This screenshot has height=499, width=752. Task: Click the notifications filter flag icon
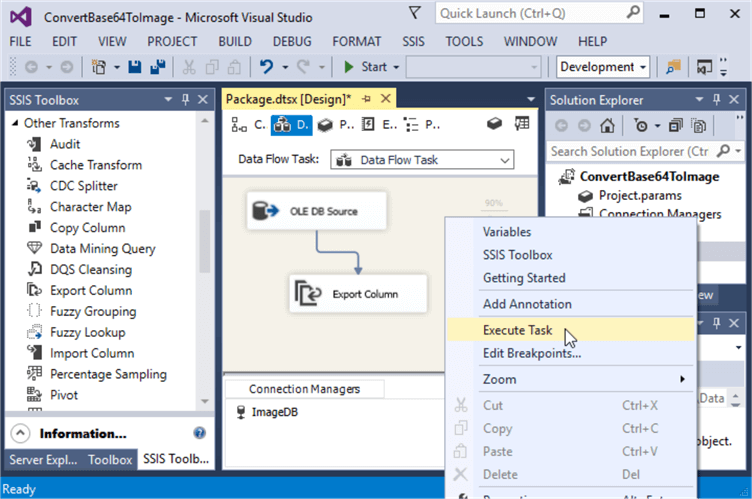coord(415,12)
